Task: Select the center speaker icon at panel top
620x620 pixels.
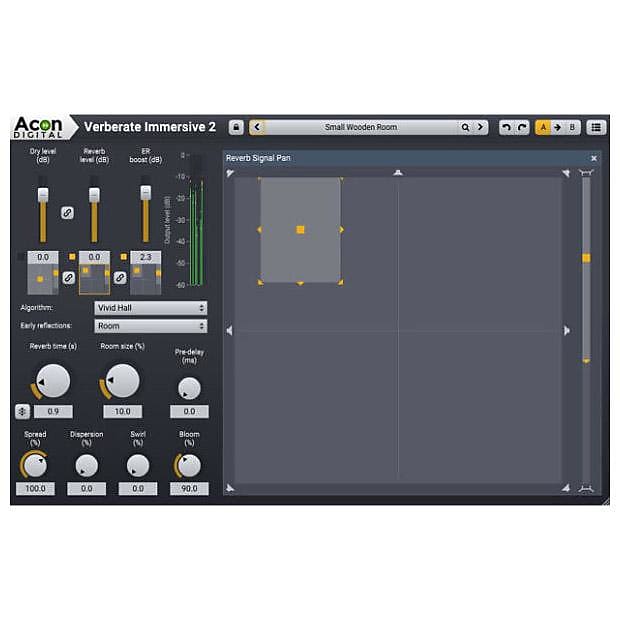Action: 398,172
